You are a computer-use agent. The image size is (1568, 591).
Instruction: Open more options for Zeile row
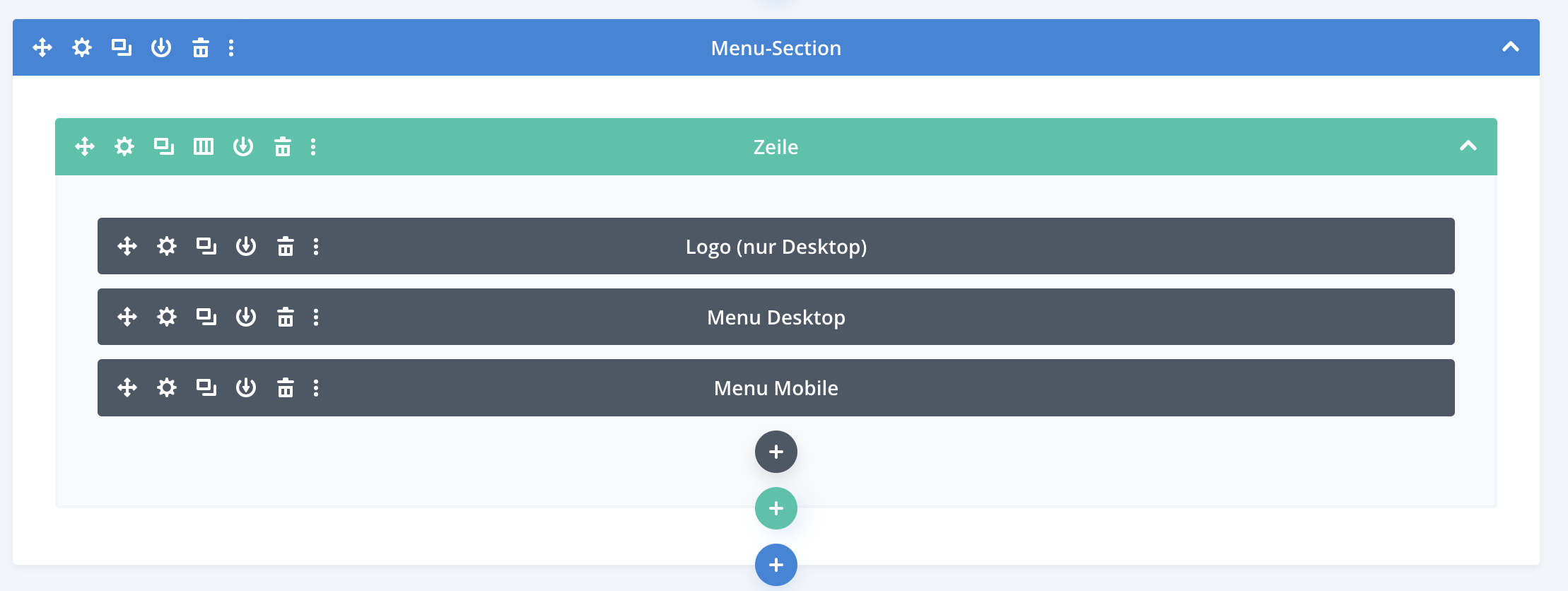pyautogui.click(x=313, y=146)
